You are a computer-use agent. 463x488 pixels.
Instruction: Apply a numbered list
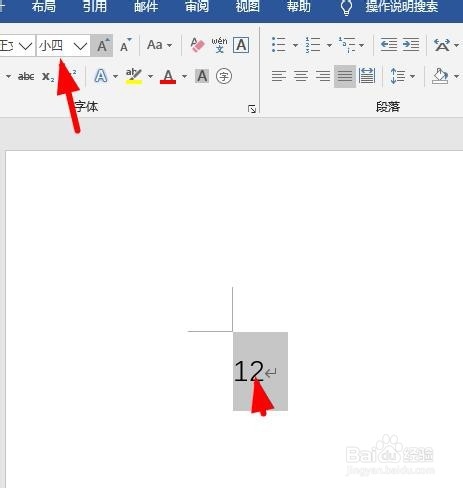(x=313, y=45)
